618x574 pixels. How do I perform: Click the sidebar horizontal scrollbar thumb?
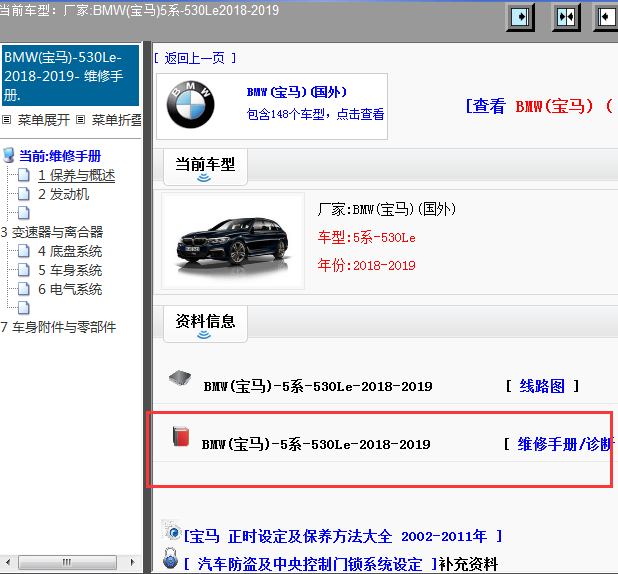67,562
